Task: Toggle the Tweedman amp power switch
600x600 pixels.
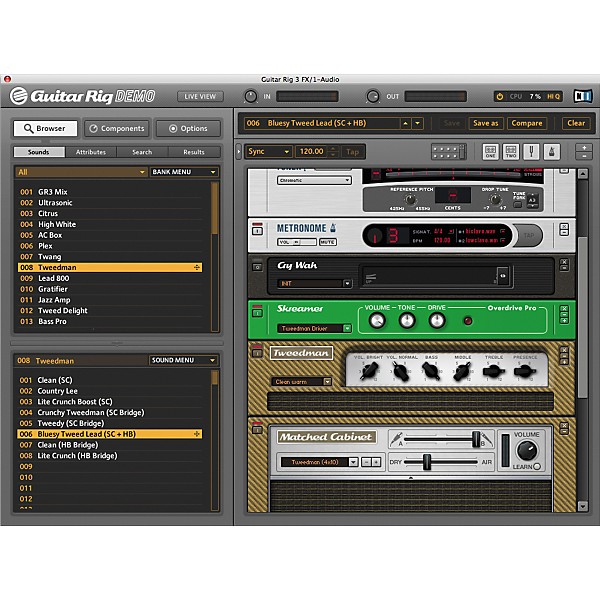Action: click(258, 353)
